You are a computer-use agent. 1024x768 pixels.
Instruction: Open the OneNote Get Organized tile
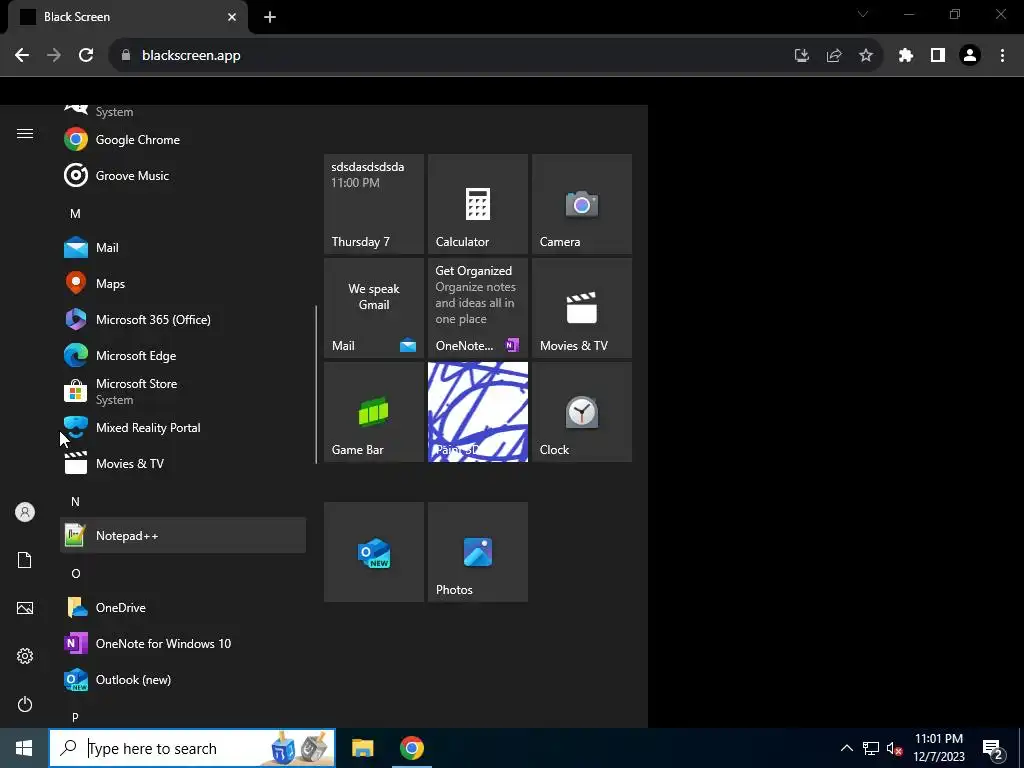coord(477,308)
